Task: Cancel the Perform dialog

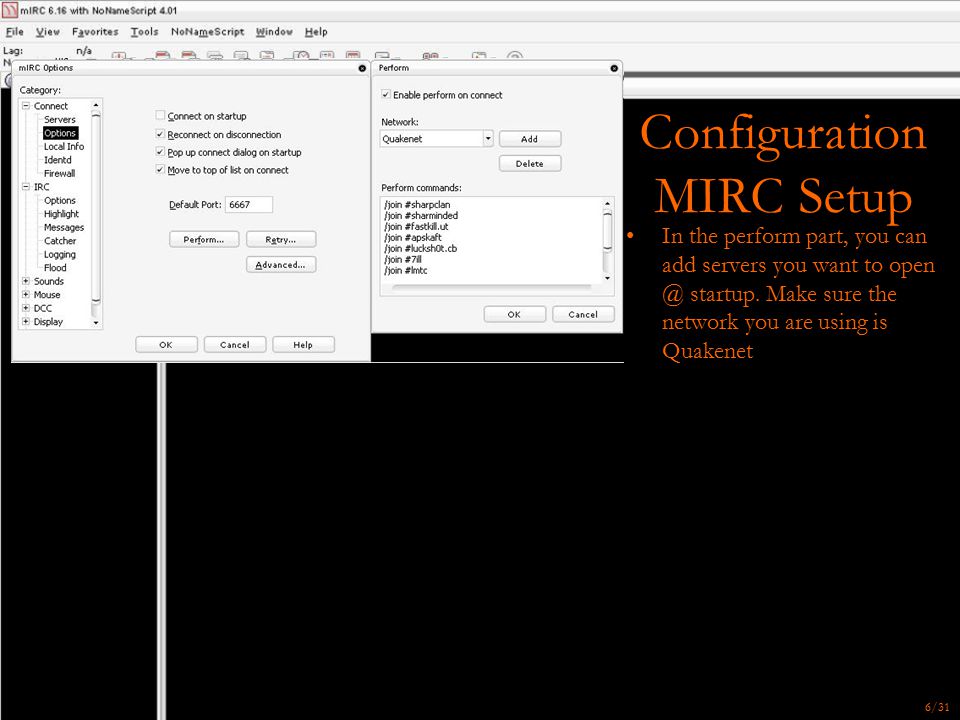Action: 583,314
